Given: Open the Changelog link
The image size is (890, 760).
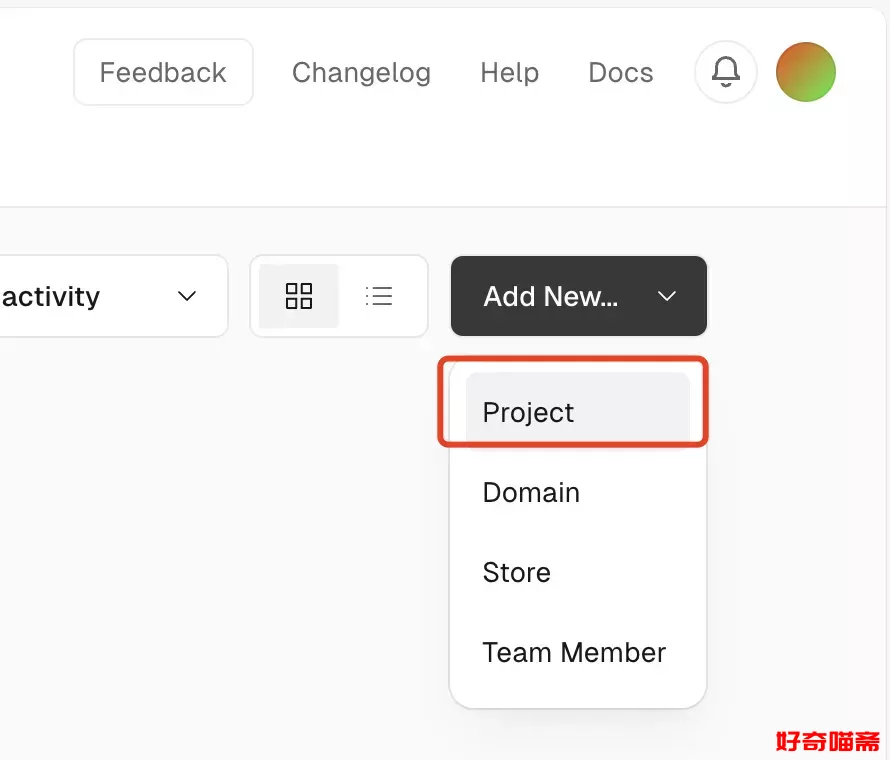Looking at the screenshot, I should coord(361,72).
